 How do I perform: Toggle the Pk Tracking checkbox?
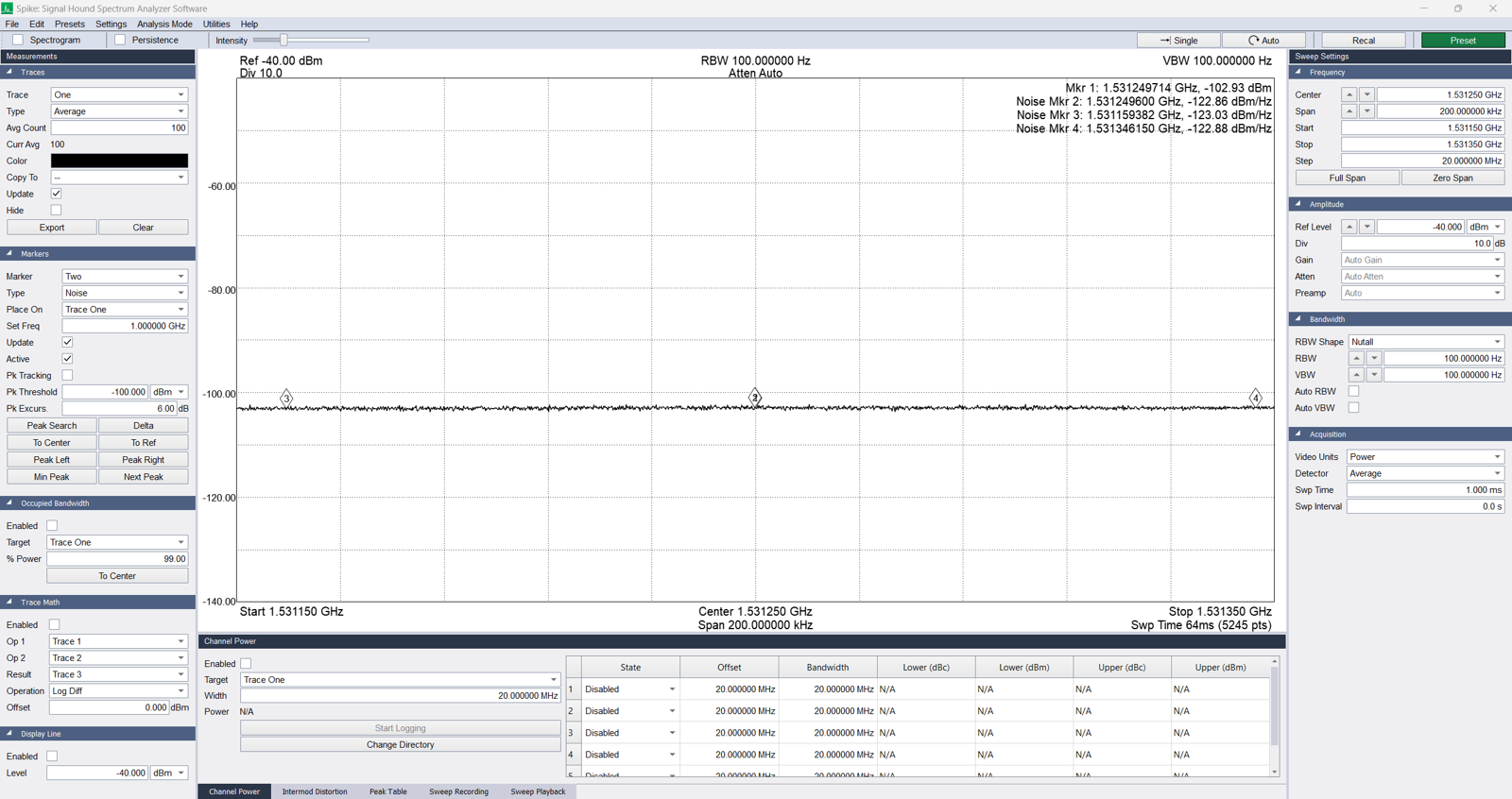(x=67, y=376)
